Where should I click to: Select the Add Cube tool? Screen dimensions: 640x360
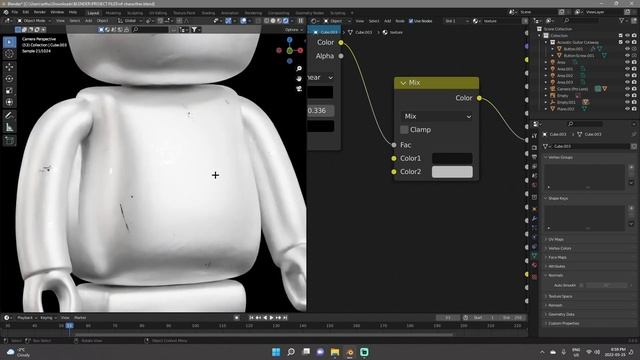coord(9,141)
